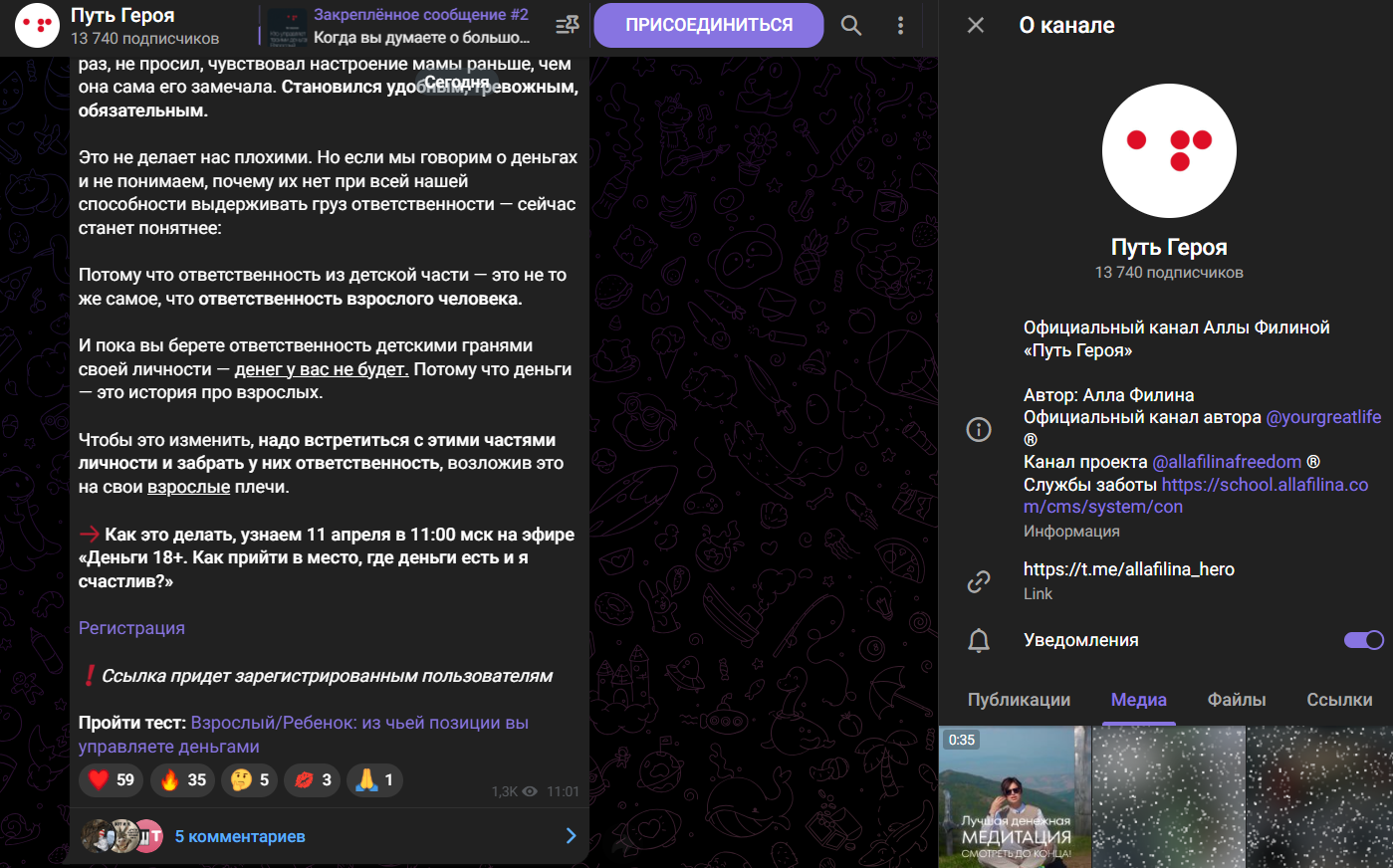This screenshot has height=868, width=1393.
Task: Click the Путь Героя title in chat header
Action: 122,15
